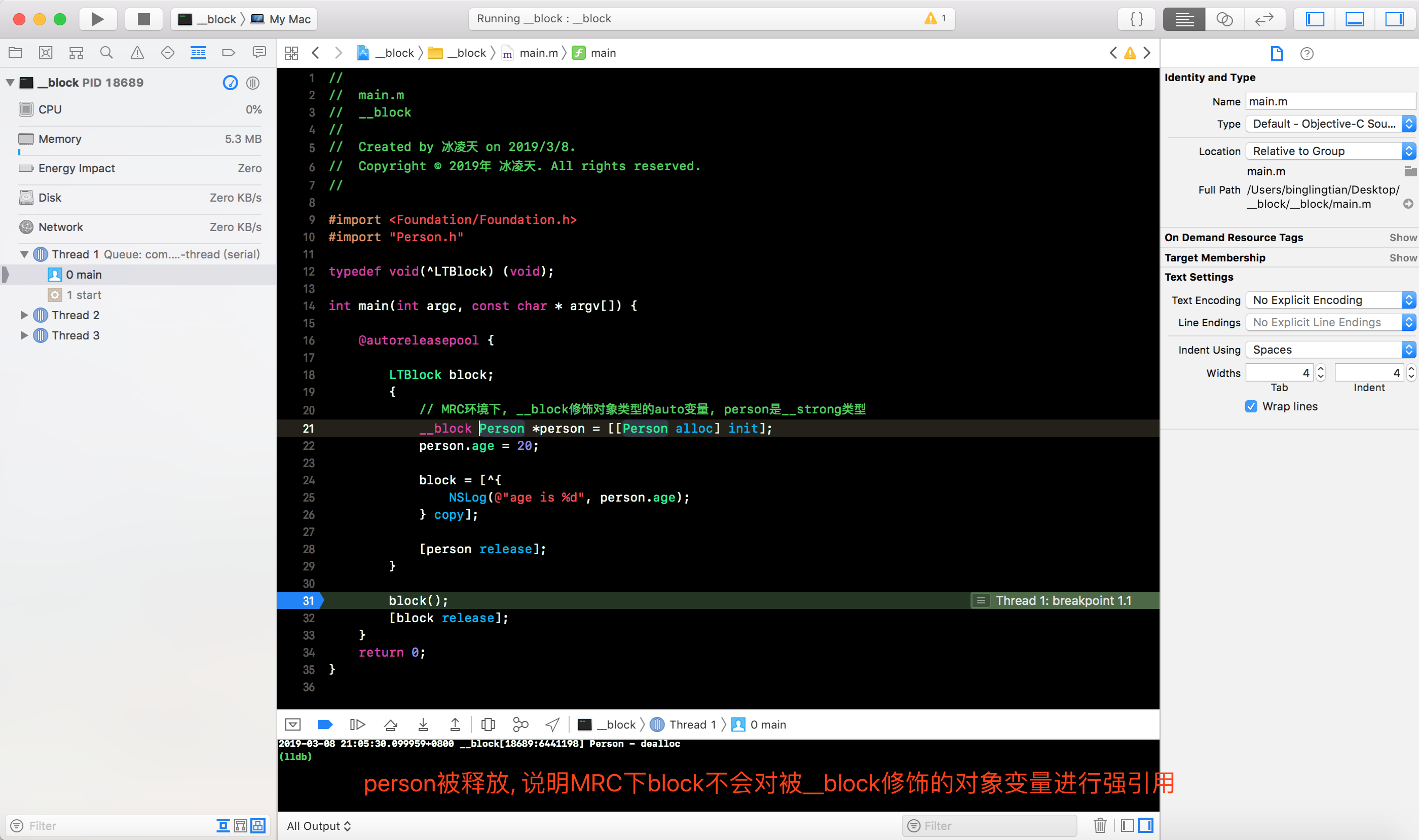Open the Symbol navigator
The image size is (1419, 840).
[x=77, y=53]
